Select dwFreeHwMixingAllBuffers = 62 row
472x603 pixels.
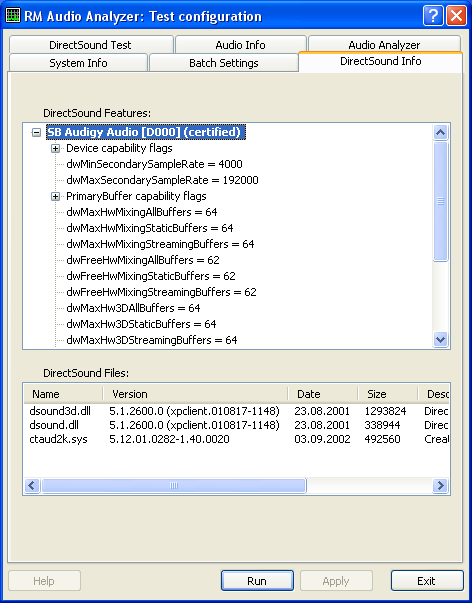(x=143, y=260)
